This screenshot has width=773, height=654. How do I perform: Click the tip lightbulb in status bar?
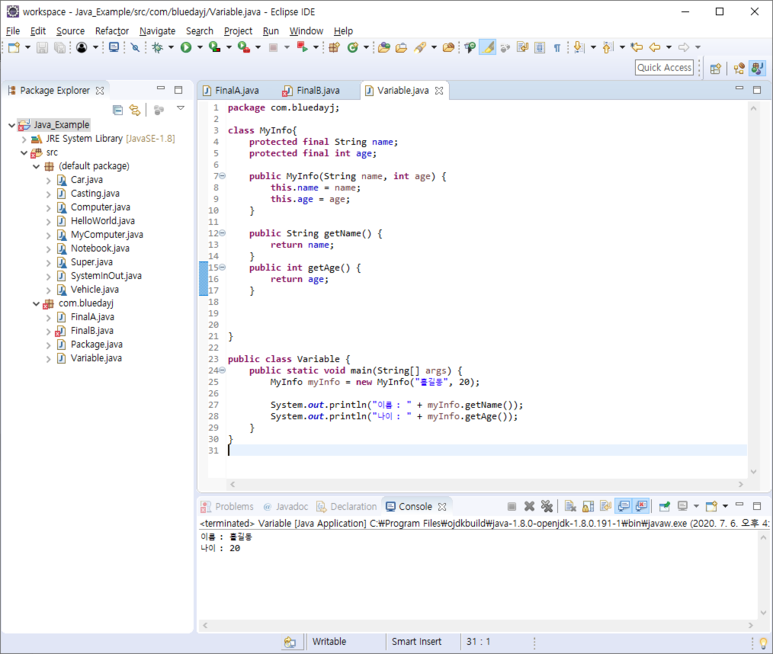coord(763,643)
